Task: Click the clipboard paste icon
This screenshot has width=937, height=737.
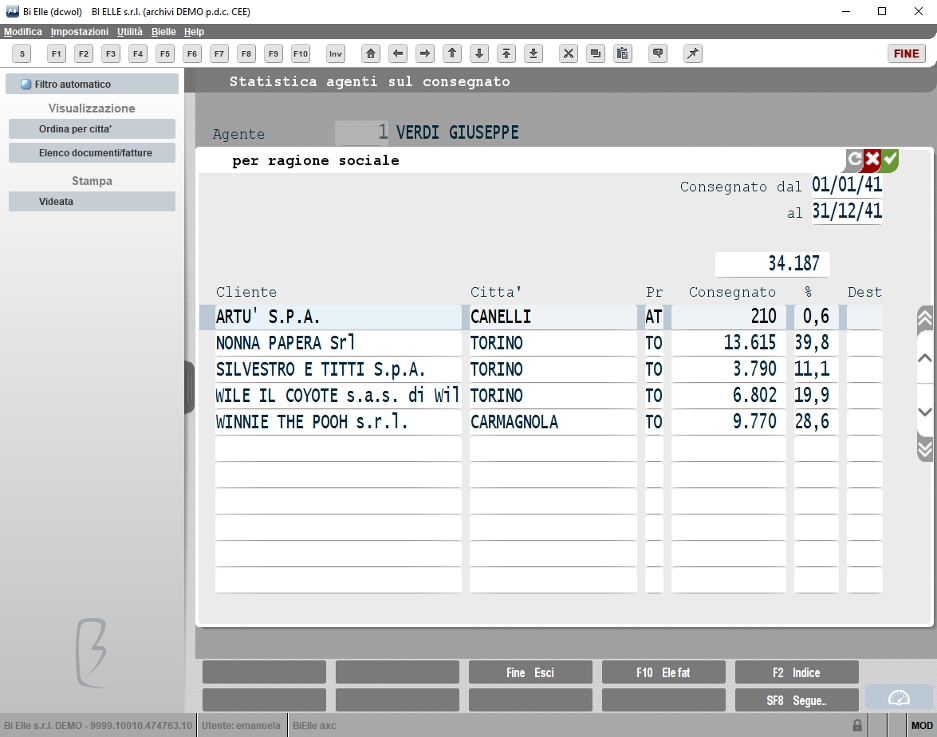Action: click(622, 54)
